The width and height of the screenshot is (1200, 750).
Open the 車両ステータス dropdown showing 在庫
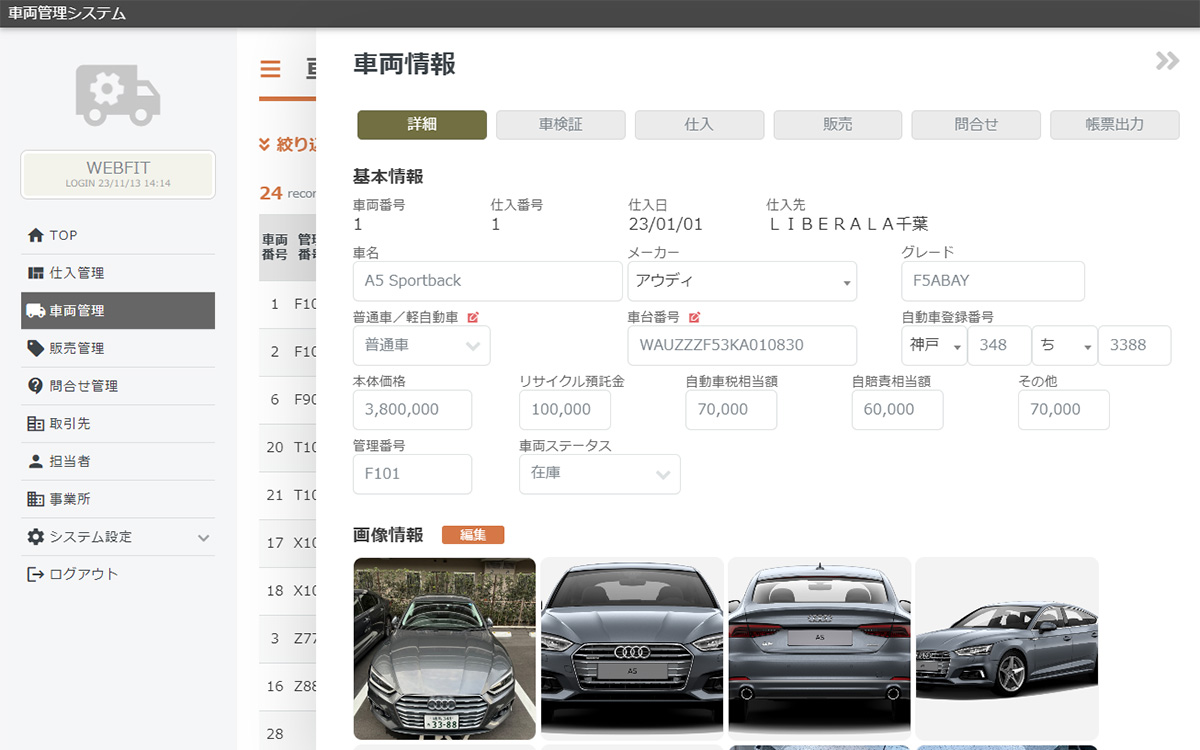click(x=600, y=474)
